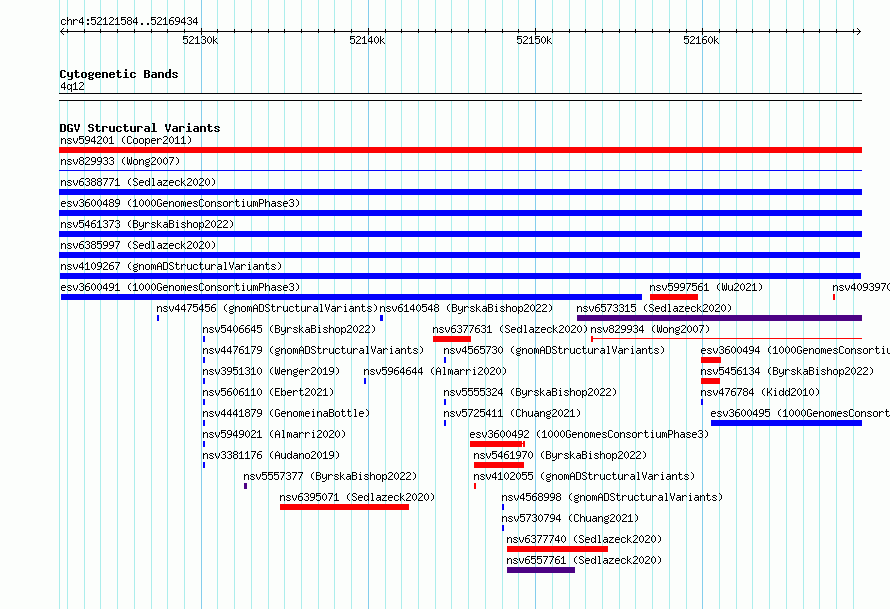This screenshot has height=609, width=890.
Task: Open nsv6573315 (Sedlazeck2020) label
Action: (654, 308)
